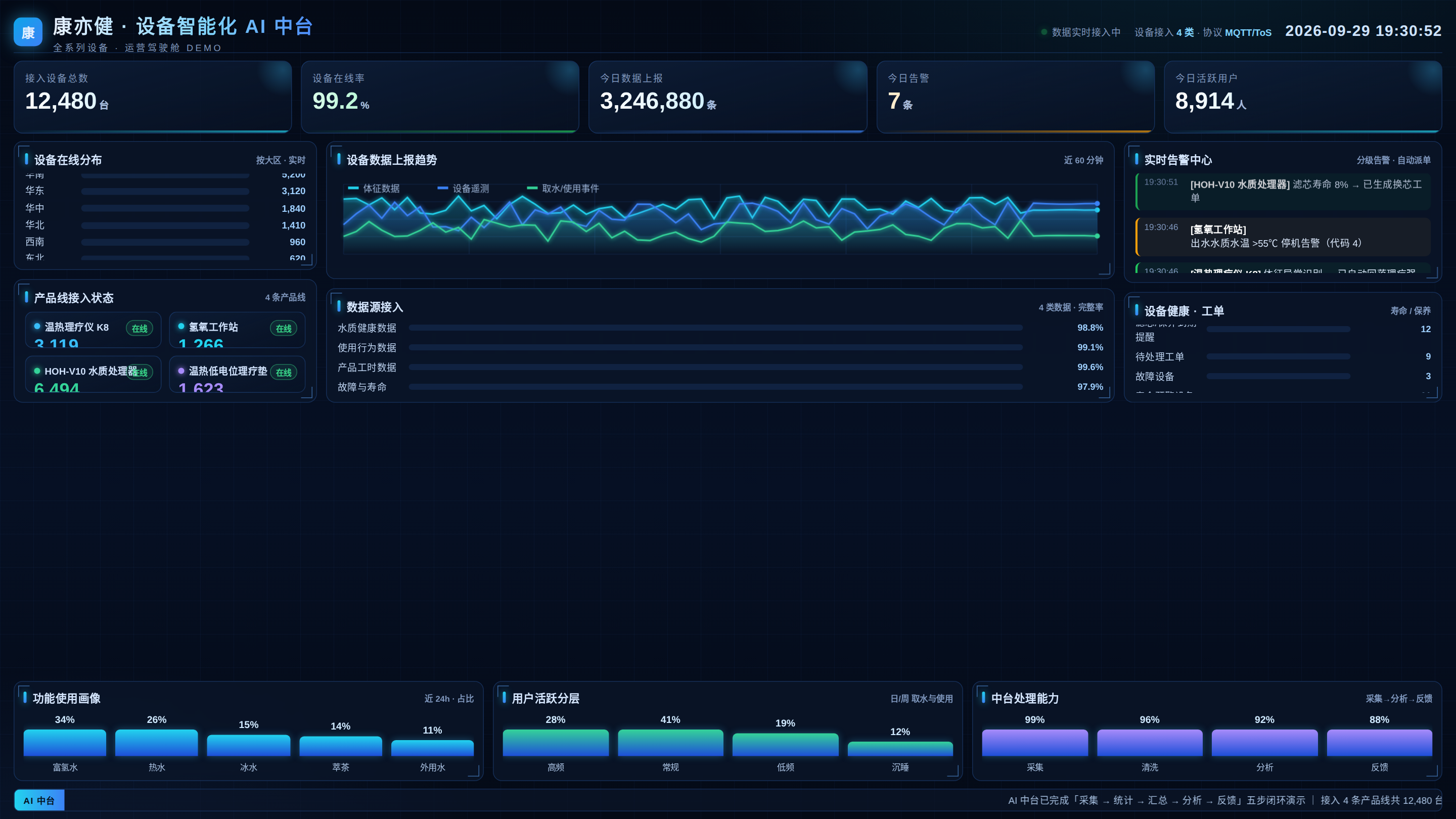Click the 低频 19% user bar
The image size is (1456, 819).
(786, 744)
